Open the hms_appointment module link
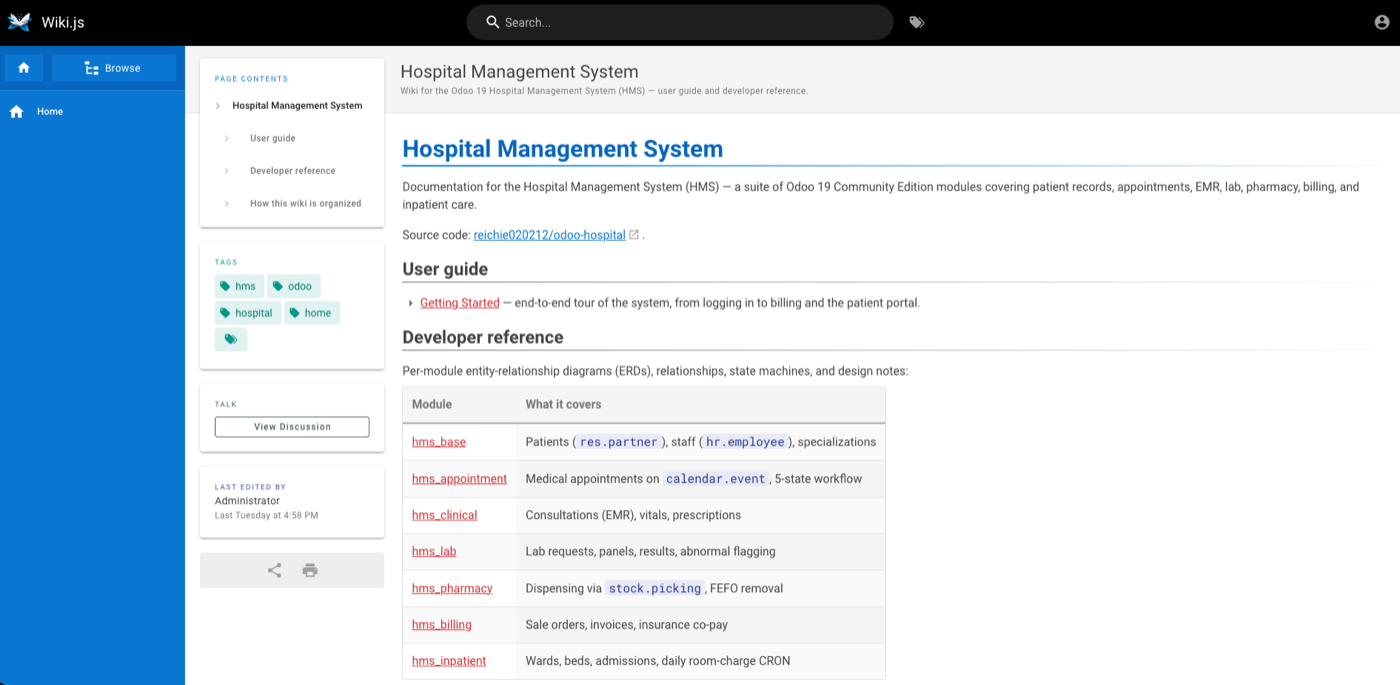The height and width of the screenshot is (685, 1400). pos(459,479)
